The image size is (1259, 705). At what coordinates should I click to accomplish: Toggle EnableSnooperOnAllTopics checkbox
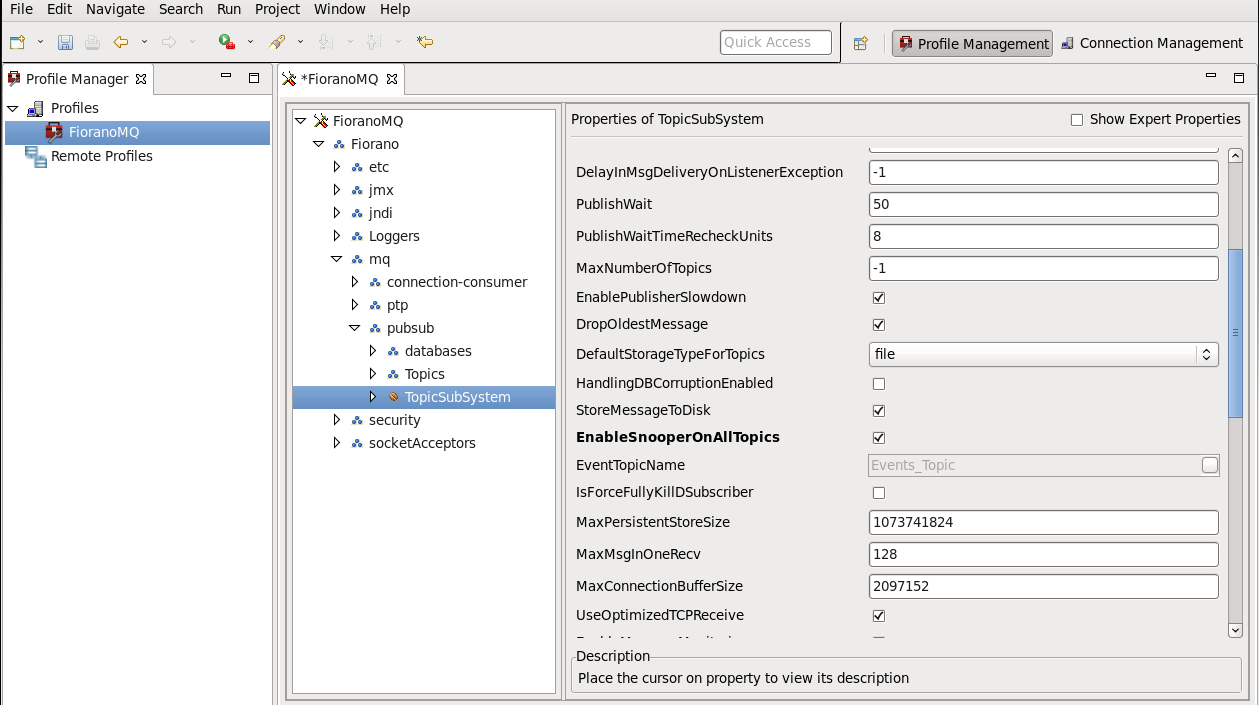click(879, 438)
